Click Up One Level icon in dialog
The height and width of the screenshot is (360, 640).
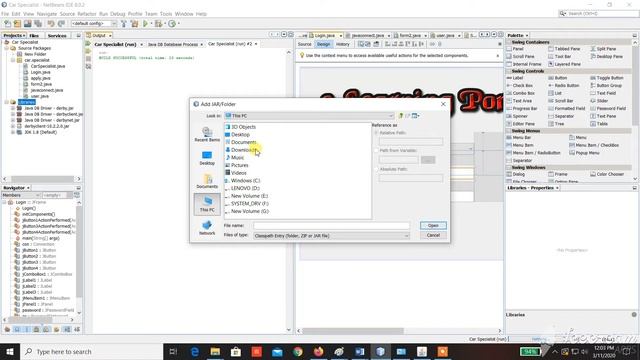coord(401,116)
